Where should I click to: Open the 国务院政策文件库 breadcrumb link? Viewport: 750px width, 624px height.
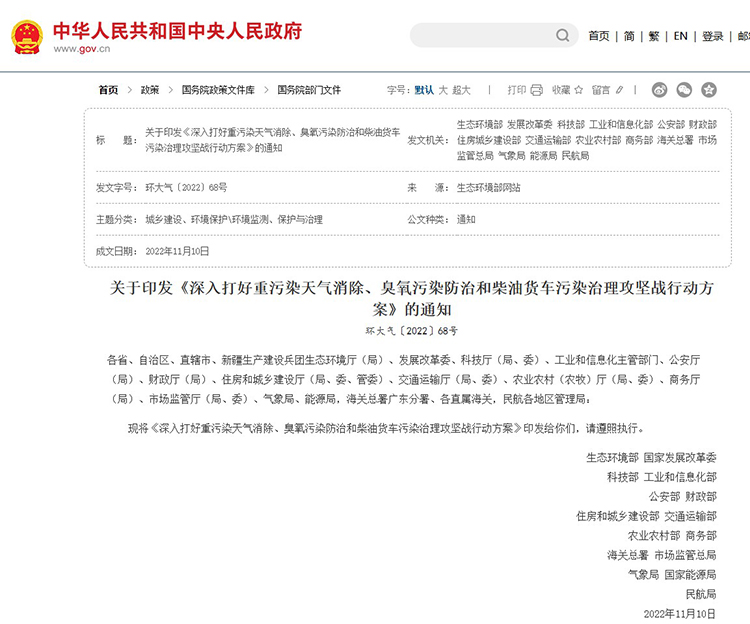point(218,90)
